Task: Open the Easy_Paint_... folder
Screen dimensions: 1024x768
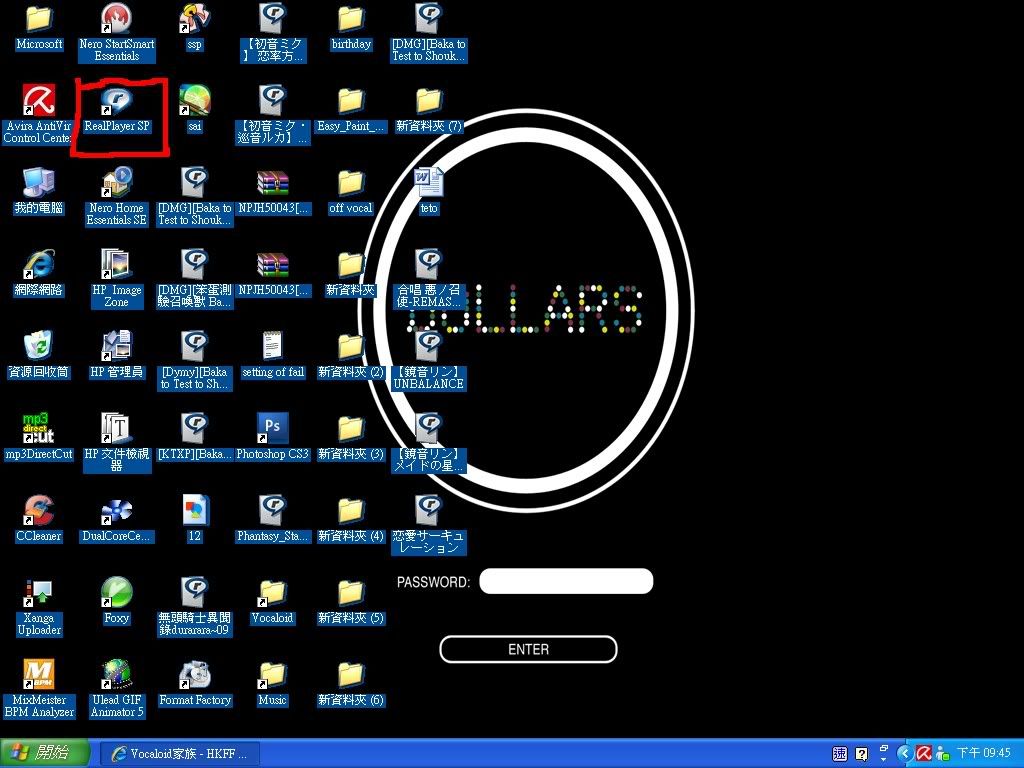Action: tap(351, 108)
